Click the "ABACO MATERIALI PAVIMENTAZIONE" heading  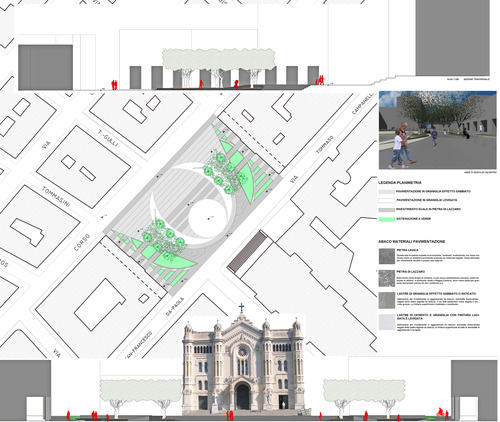click(411, 241)
